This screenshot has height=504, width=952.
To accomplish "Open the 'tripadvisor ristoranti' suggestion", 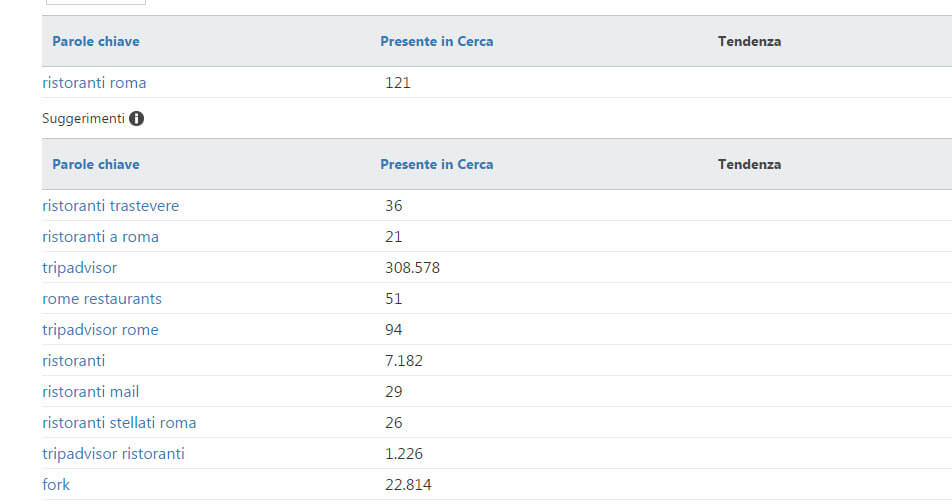I will [113, 454].
